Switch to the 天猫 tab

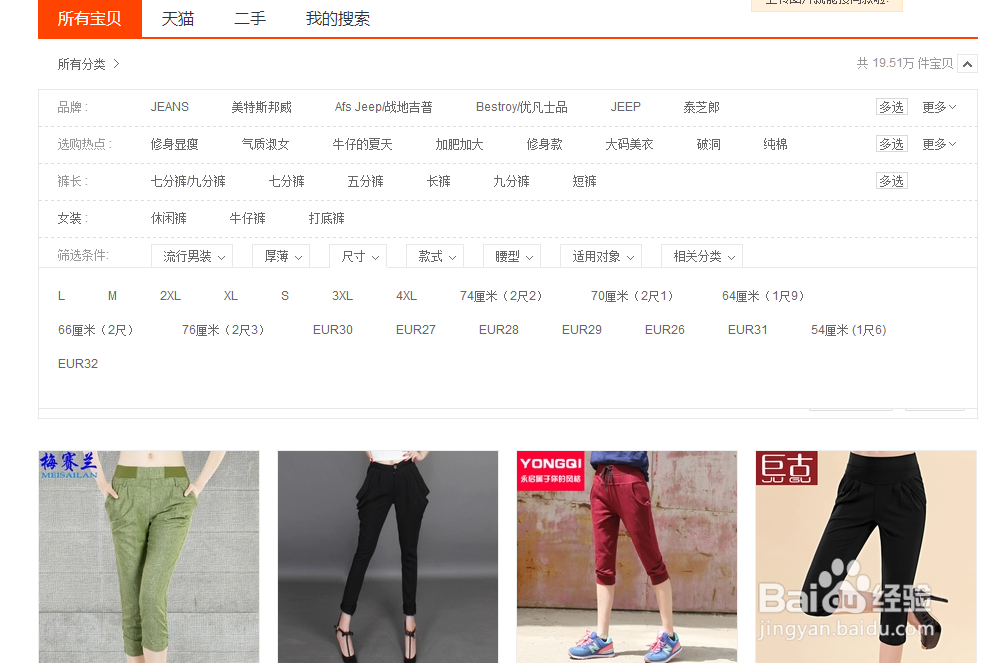[x=178, y=18]
